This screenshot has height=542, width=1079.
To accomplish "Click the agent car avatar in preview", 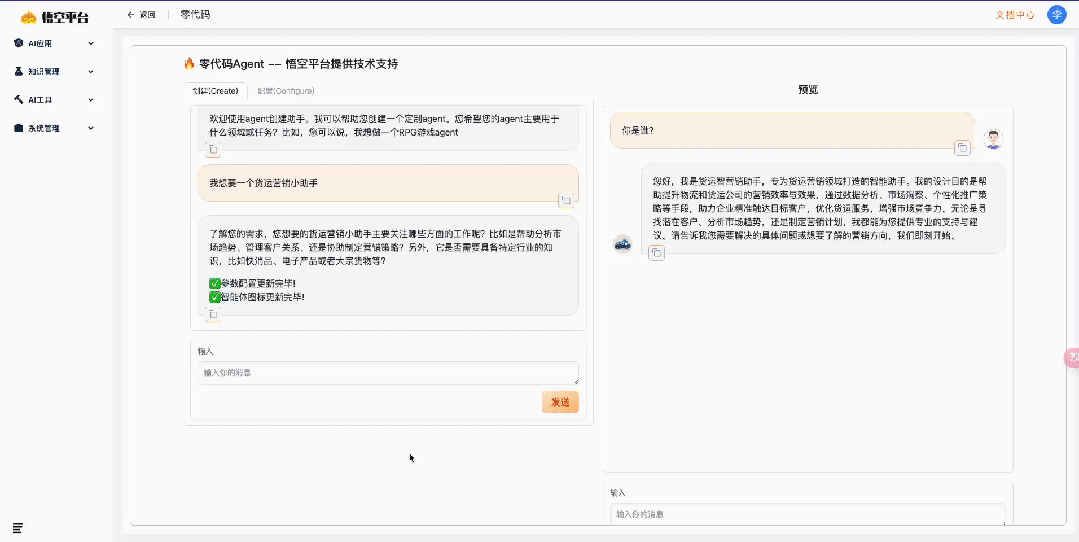I will tap(623, 243).
